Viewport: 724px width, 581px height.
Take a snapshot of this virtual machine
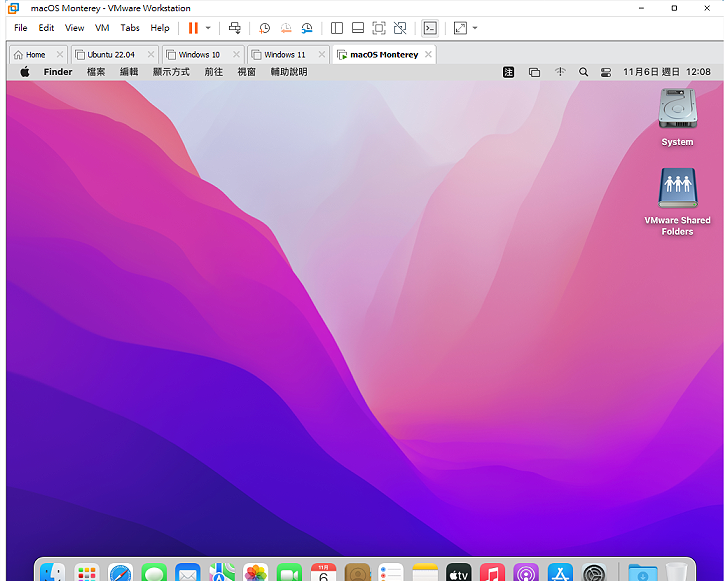point(265,28)
